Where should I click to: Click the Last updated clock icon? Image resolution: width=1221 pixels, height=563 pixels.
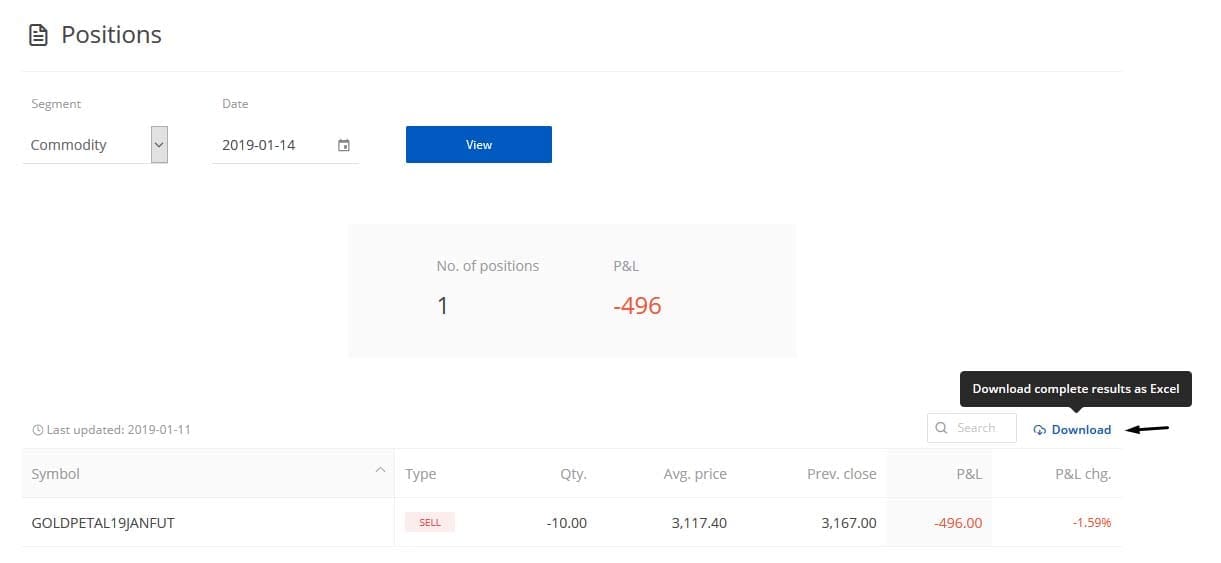[38, 430]
